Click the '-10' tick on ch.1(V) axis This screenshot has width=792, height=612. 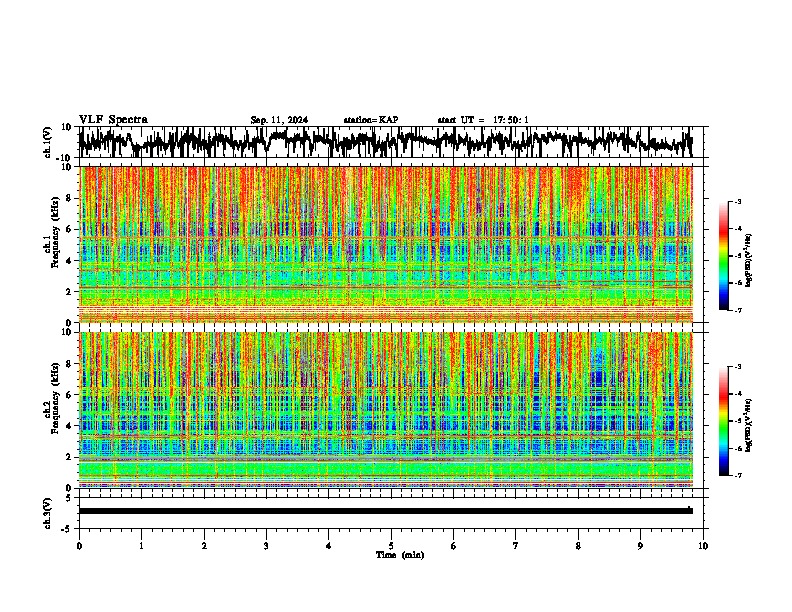click(65, 158)
